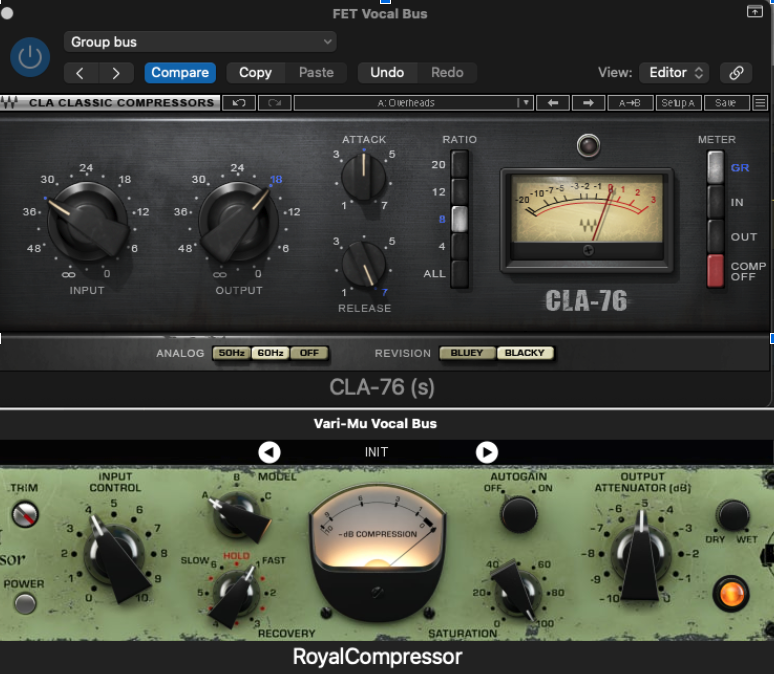Click the Waves Save button
Image resolution: width=774 pixels, height=674 pixels.
726,103
